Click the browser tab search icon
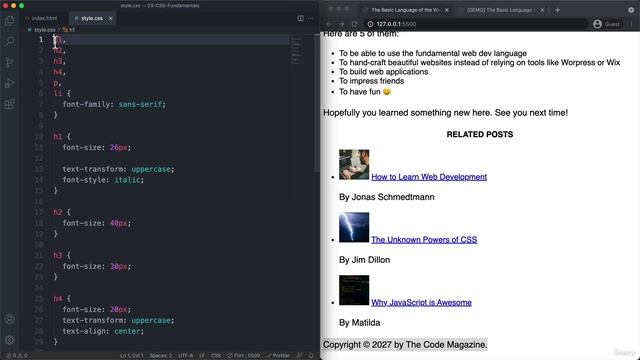Image resolution: width=640 pixels, height=360 pixels. click(x=631, y=10)
